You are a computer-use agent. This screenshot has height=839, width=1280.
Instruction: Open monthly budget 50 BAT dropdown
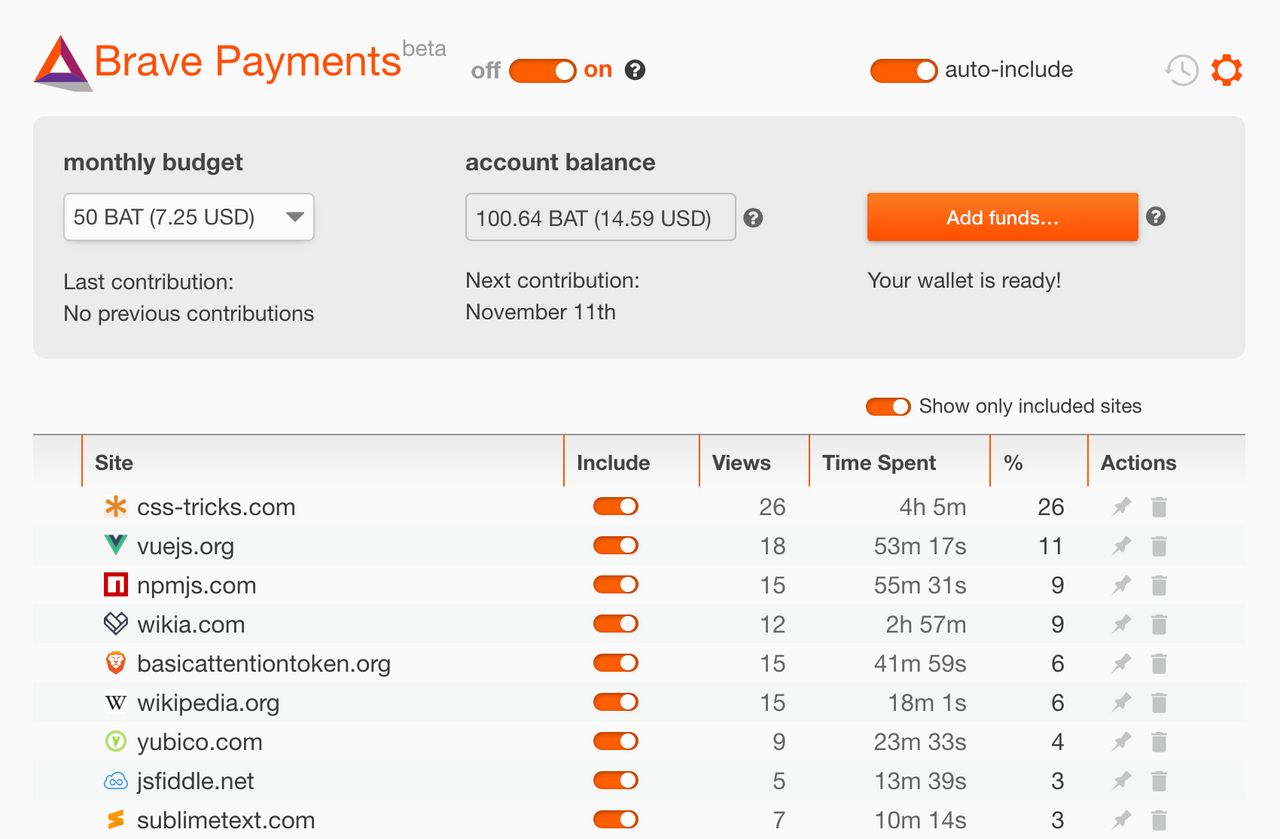click(x=189, y=217)
